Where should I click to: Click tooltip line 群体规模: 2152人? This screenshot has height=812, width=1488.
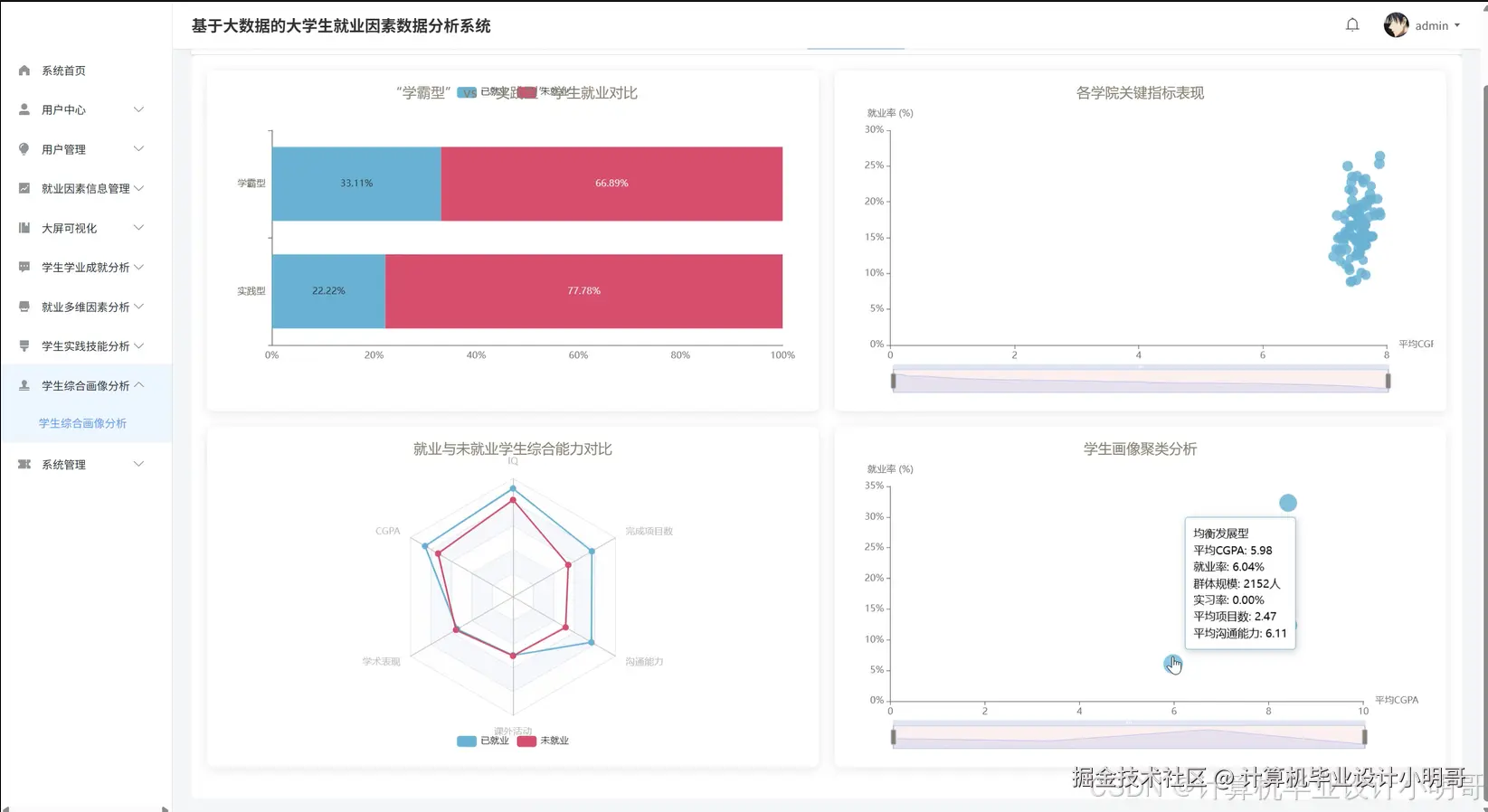1237,583
